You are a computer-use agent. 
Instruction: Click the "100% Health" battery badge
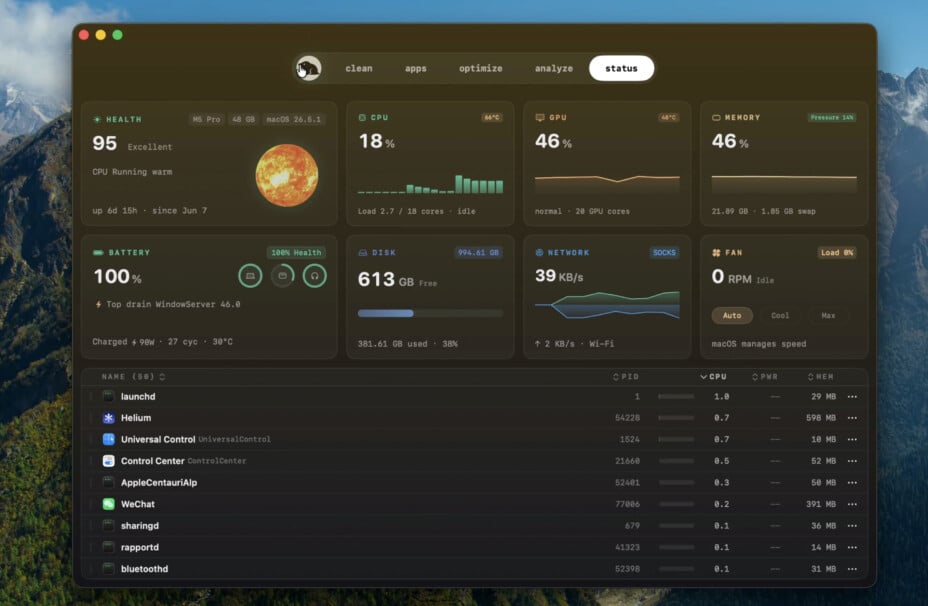click(x=296, y=253)
